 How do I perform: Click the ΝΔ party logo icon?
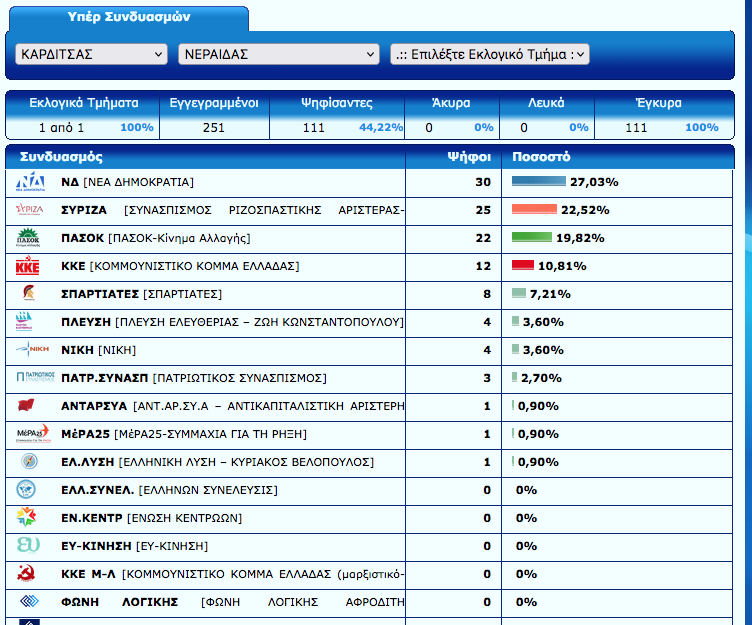pos(30,182)
